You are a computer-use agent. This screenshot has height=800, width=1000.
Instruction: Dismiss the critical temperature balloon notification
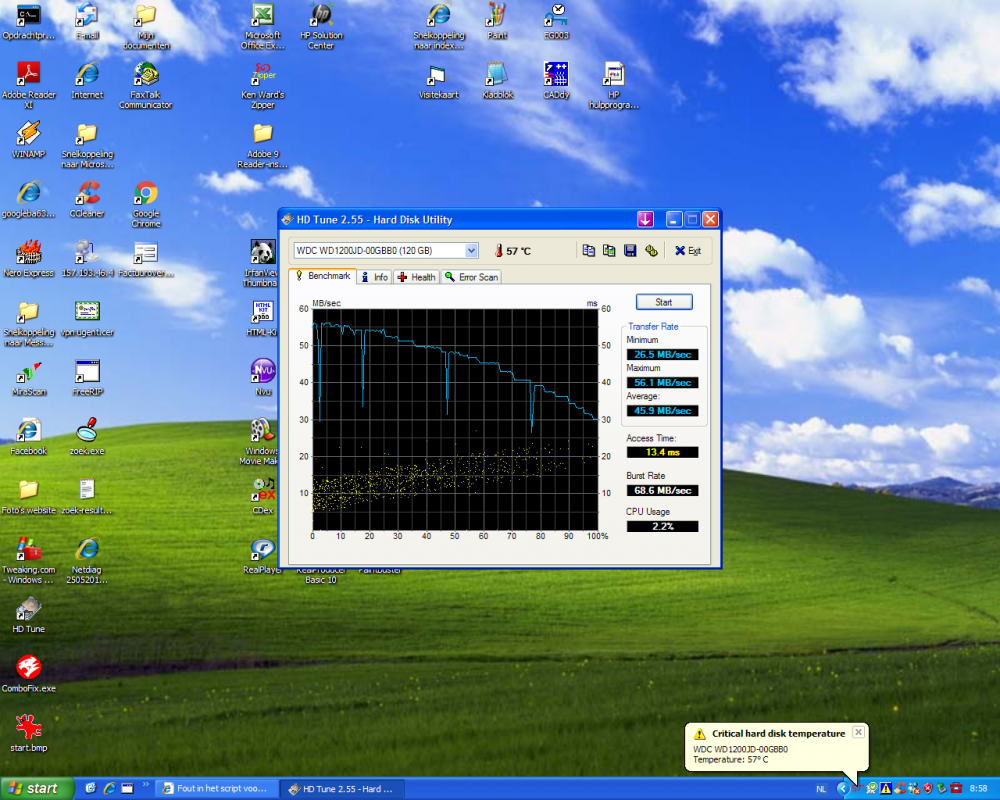click(857, 733)
